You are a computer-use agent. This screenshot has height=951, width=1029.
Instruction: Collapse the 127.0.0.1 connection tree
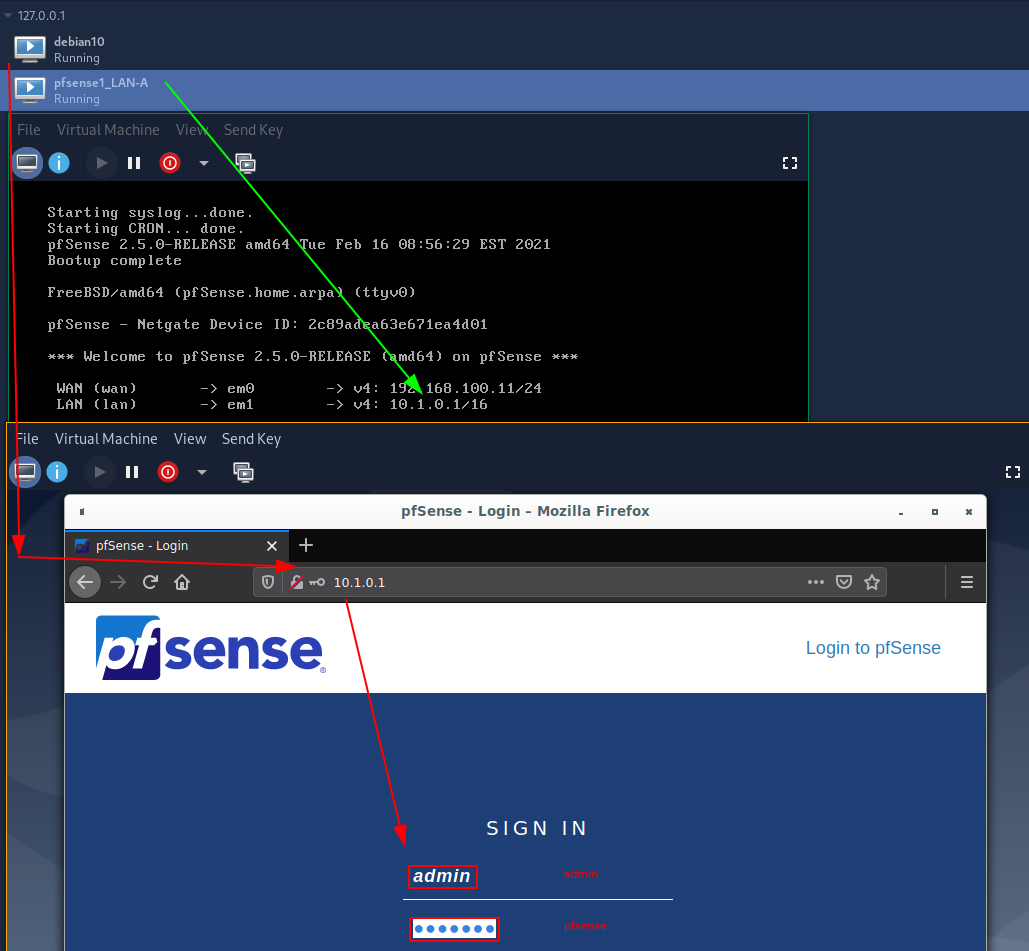pyautogui.click(x=8, y=15)
